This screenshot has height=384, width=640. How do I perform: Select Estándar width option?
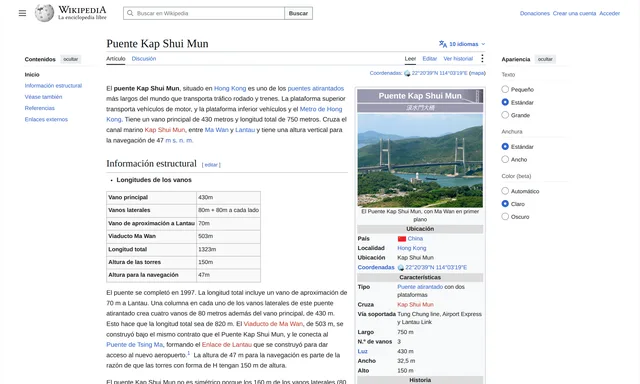click(505, 146)
